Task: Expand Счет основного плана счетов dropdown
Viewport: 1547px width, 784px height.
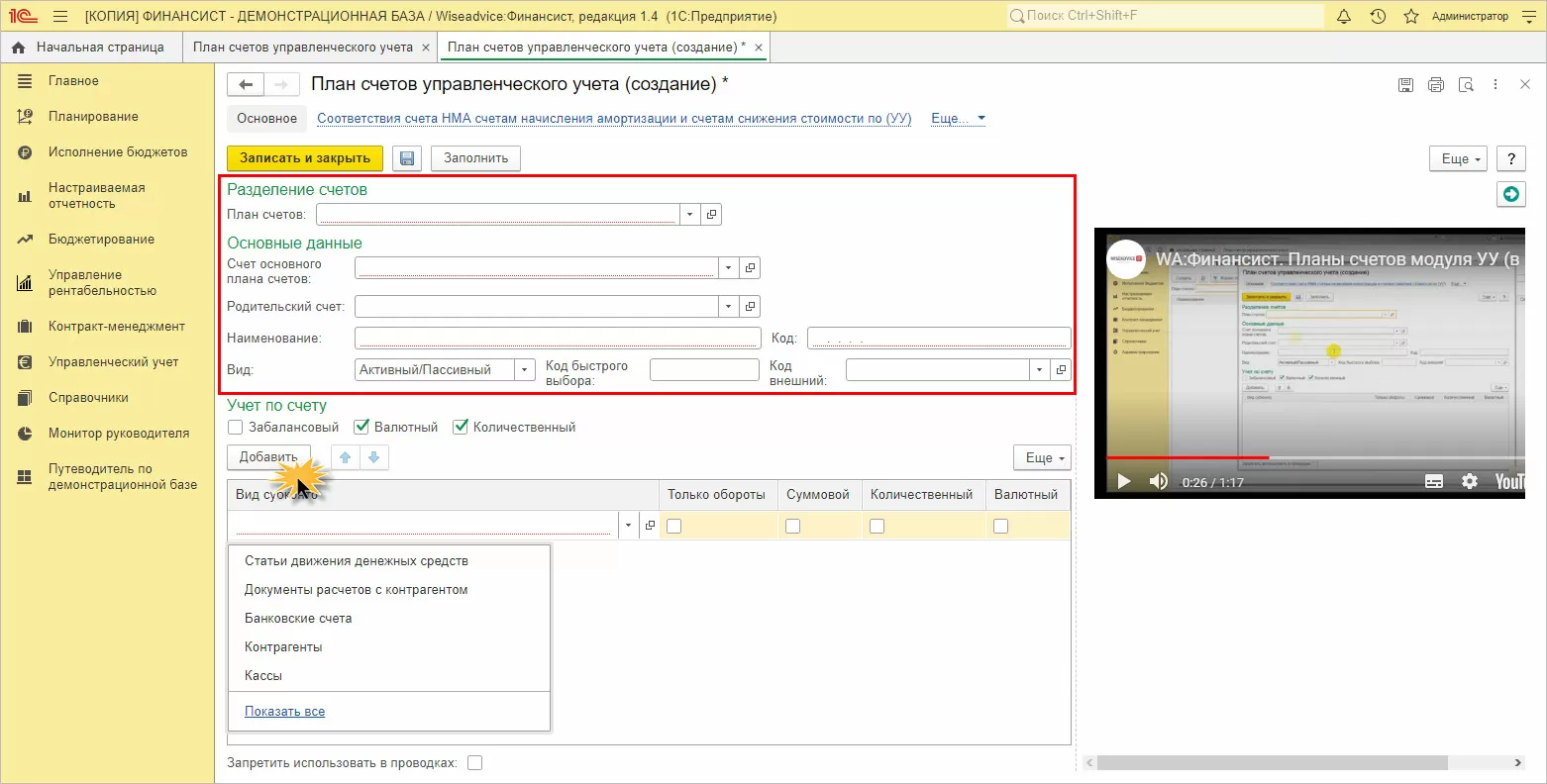Action: point(729,267)
